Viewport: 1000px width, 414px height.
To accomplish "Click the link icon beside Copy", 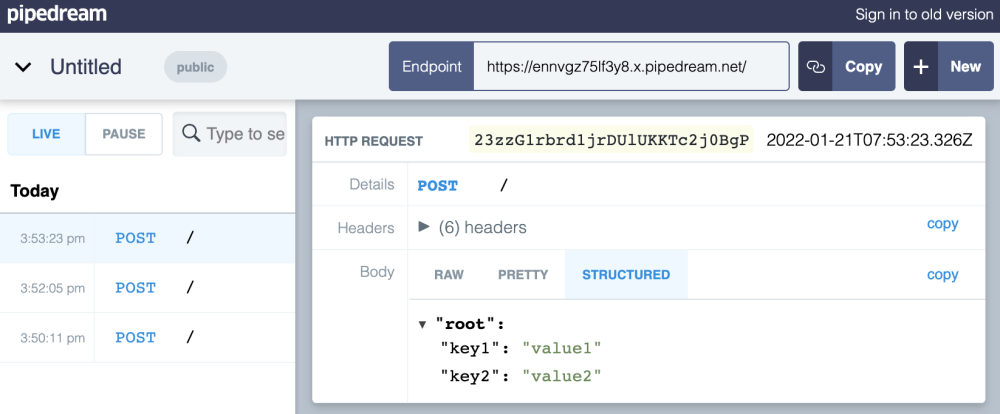I will (816, 67).
